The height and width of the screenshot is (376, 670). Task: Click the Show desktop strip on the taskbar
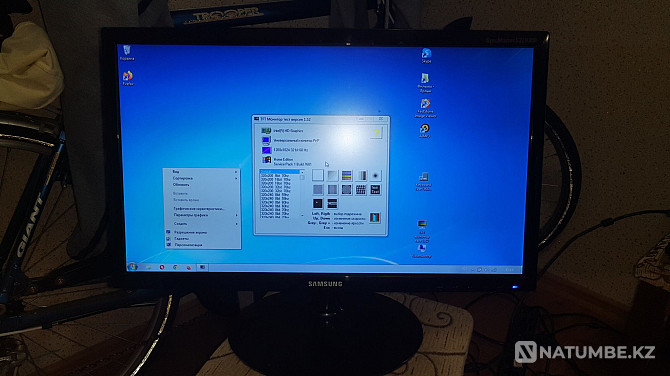pos(520,270)
